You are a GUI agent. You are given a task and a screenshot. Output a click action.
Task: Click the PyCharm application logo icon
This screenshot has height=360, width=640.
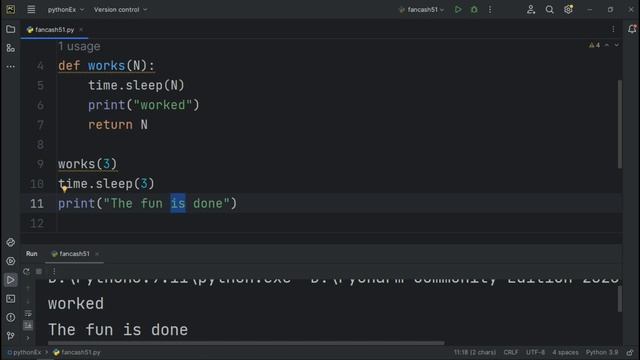click(x=11, y=9)
